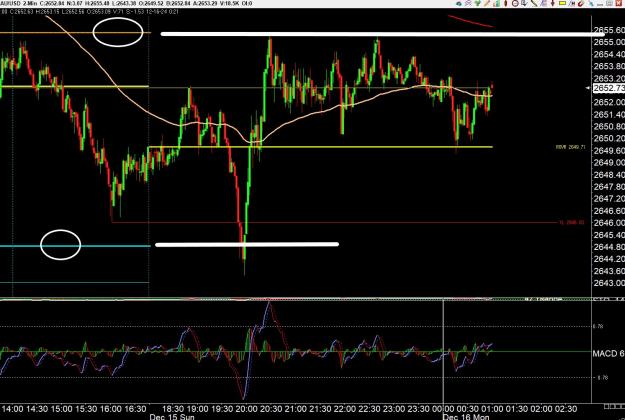Click the 14:00 time axis label

coord(12,409)
